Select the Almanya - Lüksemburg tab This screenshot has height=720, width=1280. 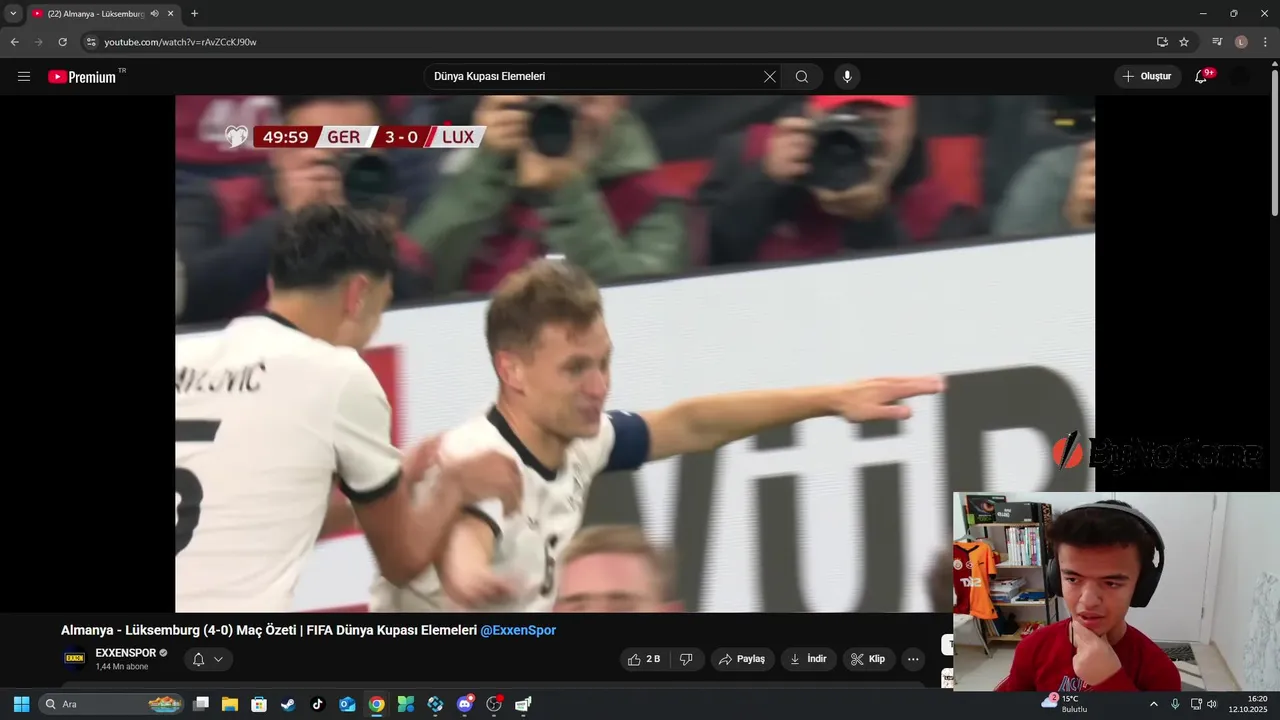(96, 14)
